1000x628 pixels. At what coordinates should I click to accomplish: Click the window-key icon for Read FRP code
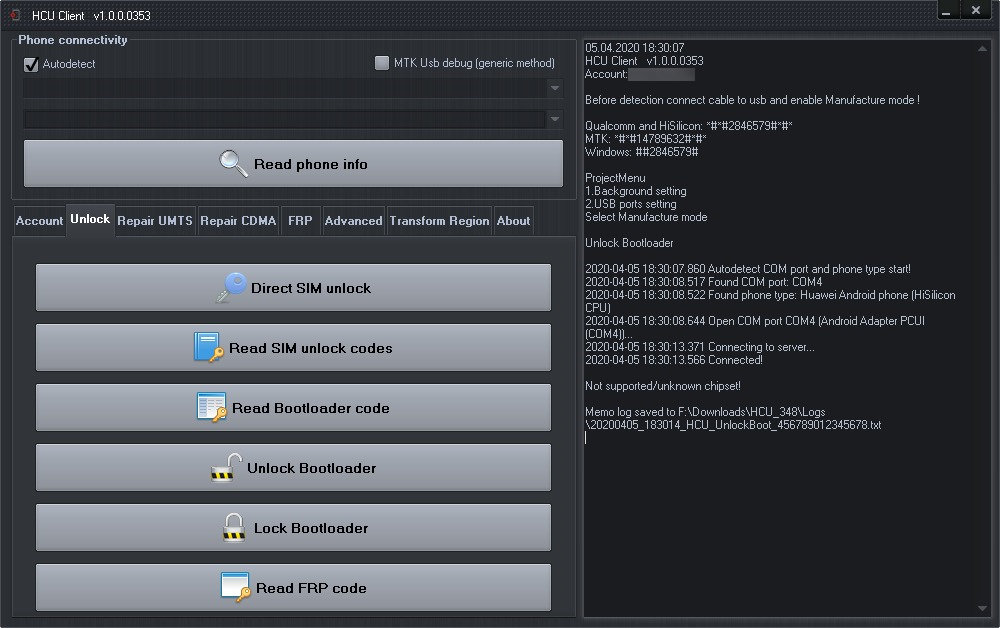click(235, 587)
